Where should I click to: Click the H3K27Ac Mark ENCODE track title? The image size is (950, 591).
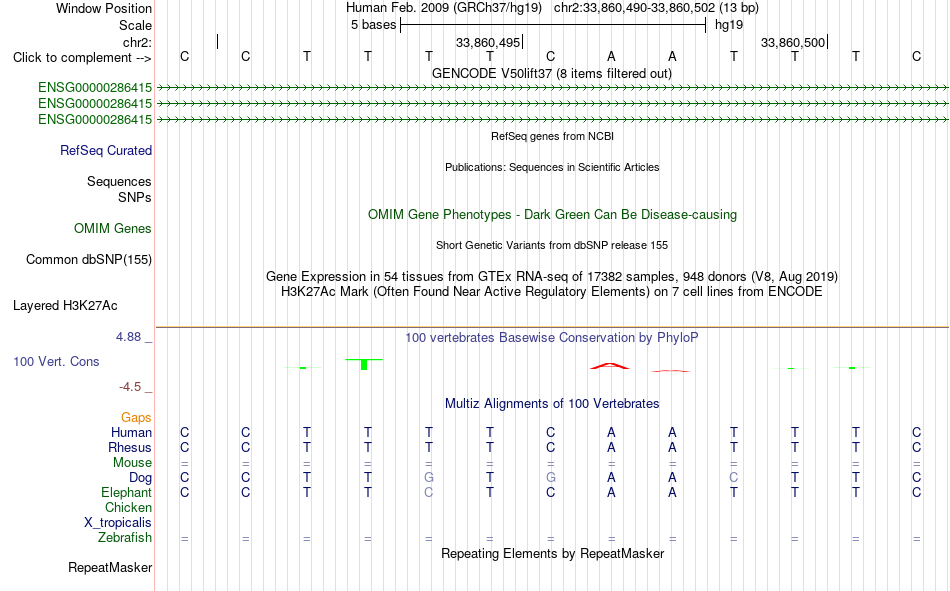(551, 292)
